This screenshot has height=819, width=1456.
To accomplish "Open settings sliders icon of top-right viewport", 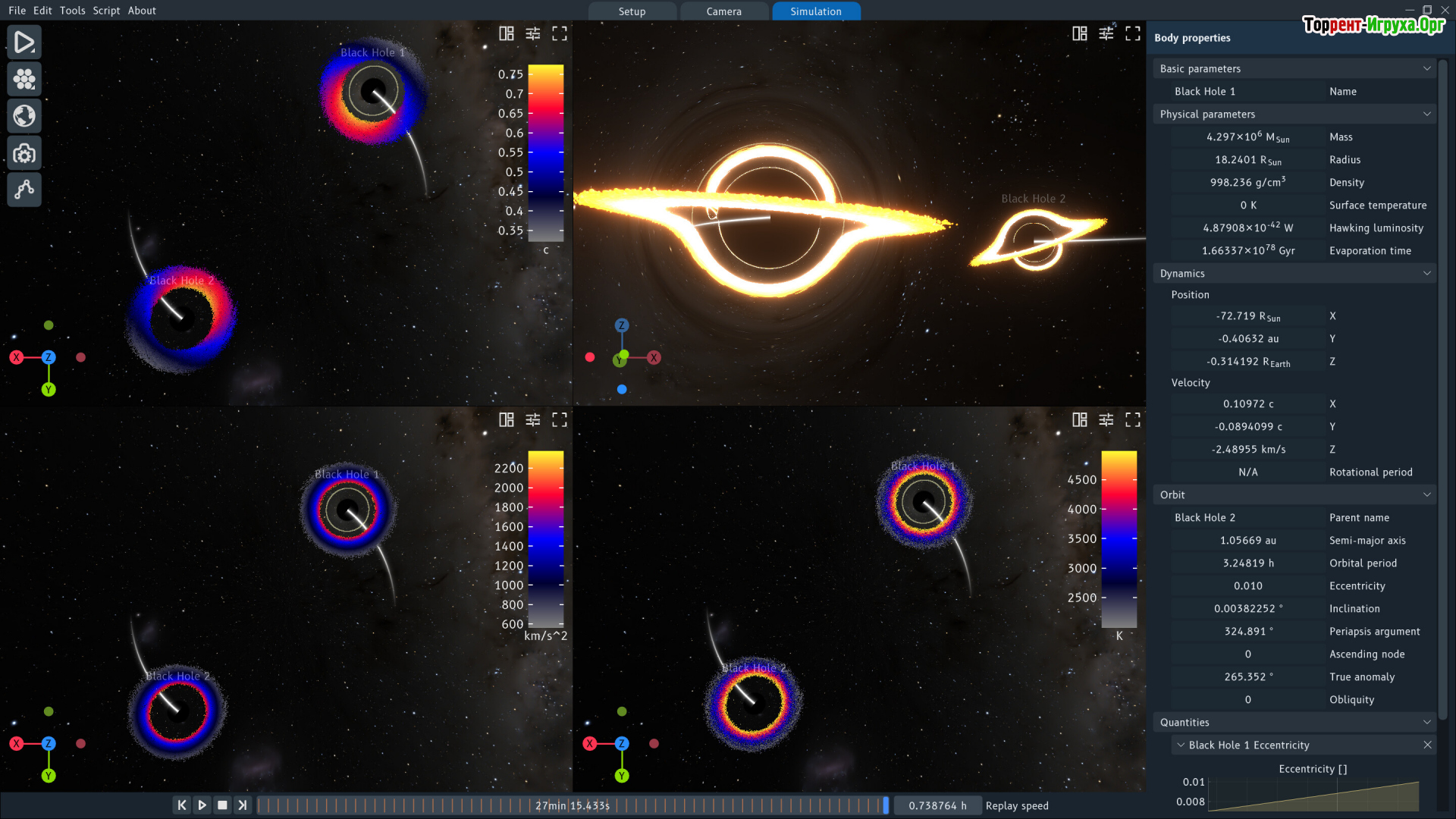I will (1106, 33).
